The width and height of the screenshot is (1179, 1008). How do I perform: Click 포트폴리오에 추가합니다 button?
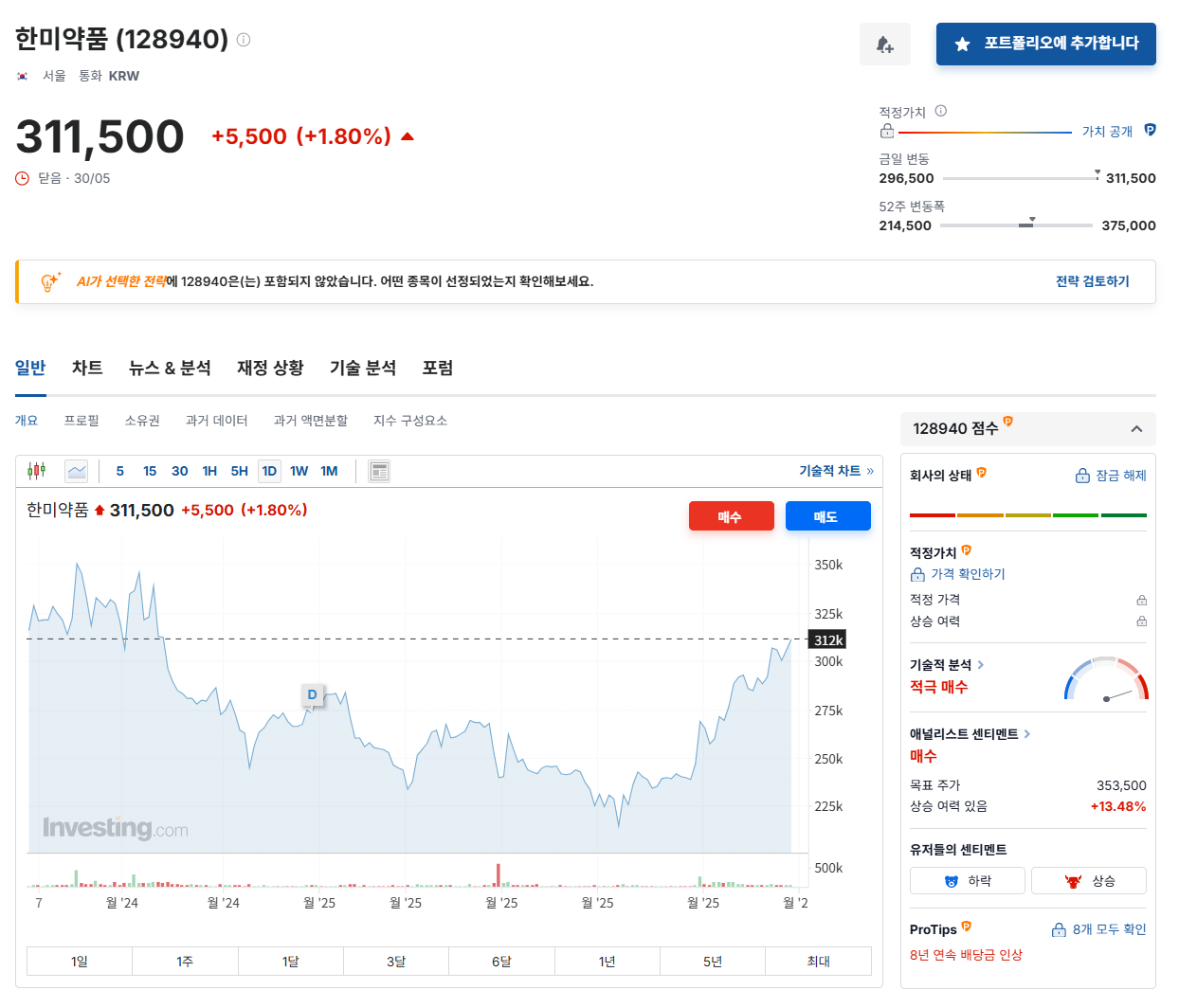click(x=1046, y=44)
